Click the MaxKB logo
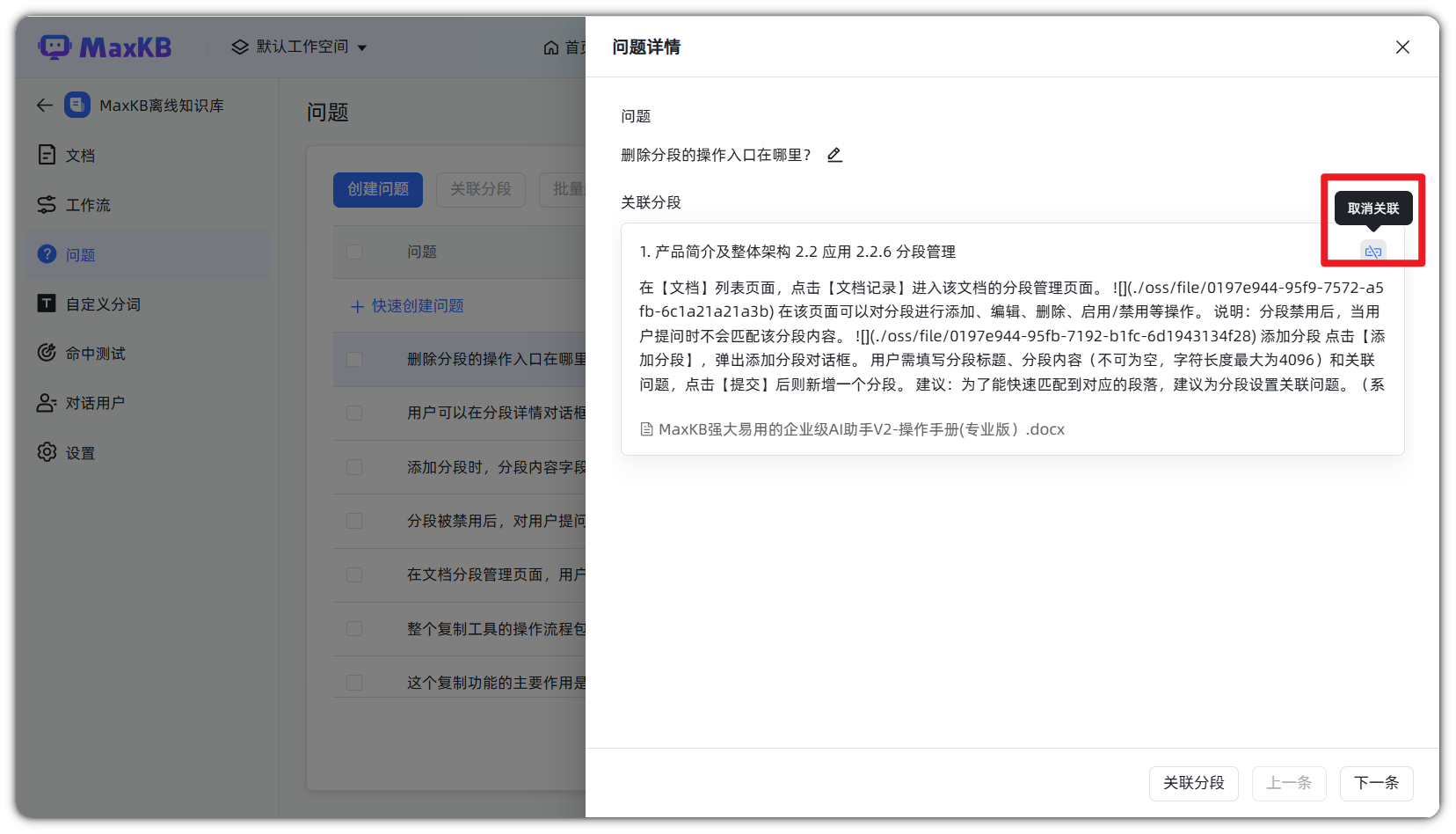The width and height of the screenshot is (1456, 834). [105, 47]
